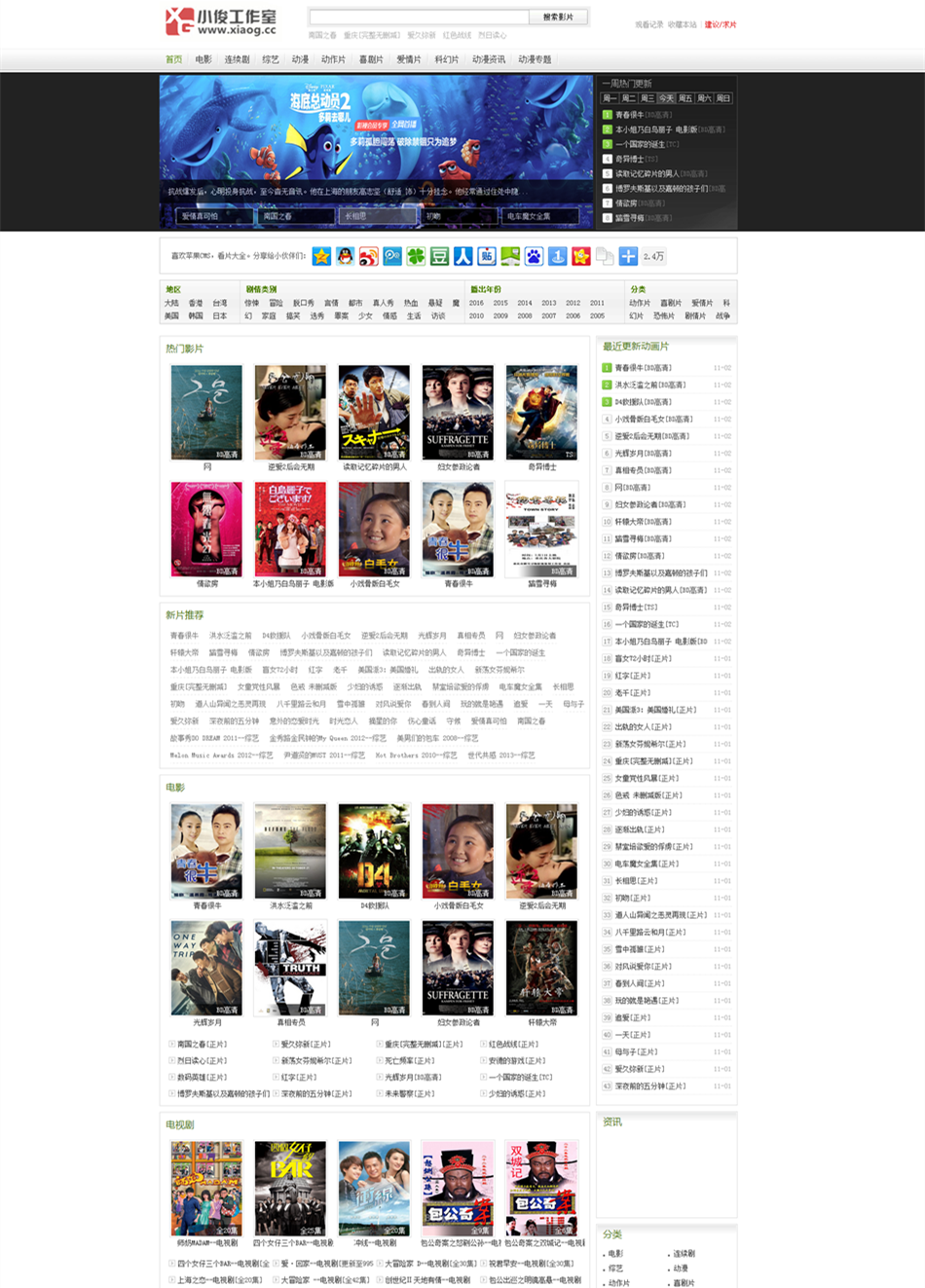
Task: Open the 电视剧 section heading
Action: 179,1124
